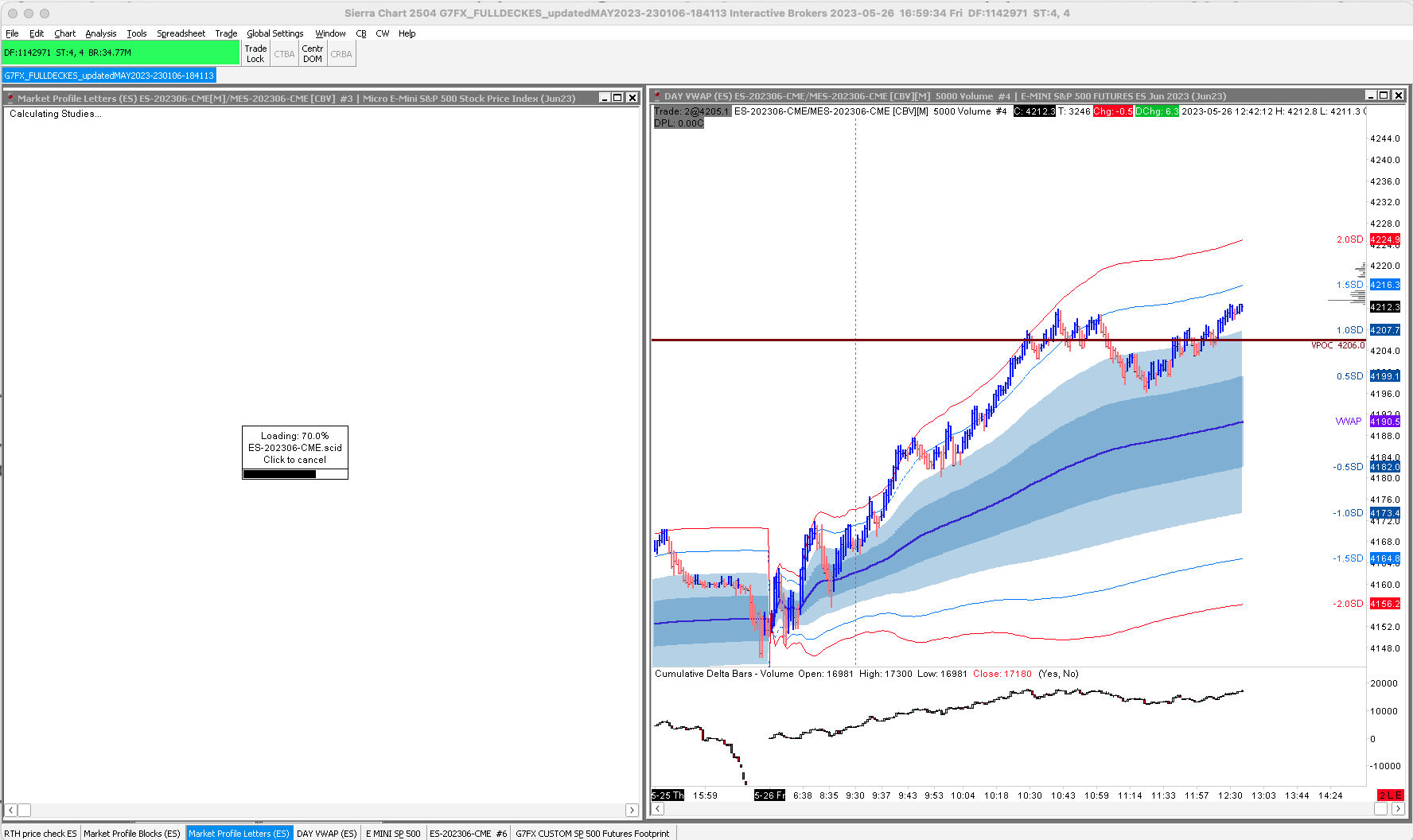Click the Market Profile Letters window title icon
1413x840 pixels.
click(10, 98)
